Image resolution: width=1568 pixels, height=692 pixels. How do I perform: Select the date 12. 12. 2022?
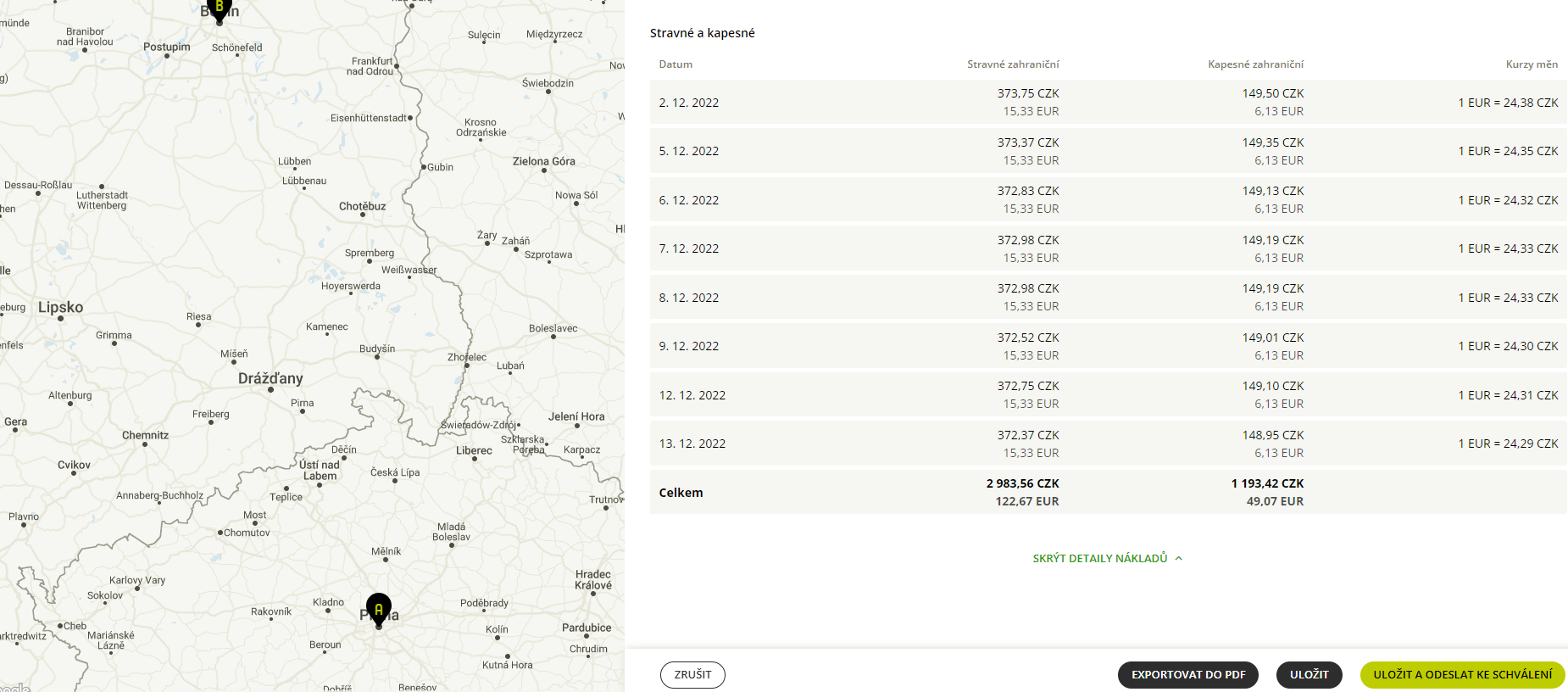coord(692,395)
